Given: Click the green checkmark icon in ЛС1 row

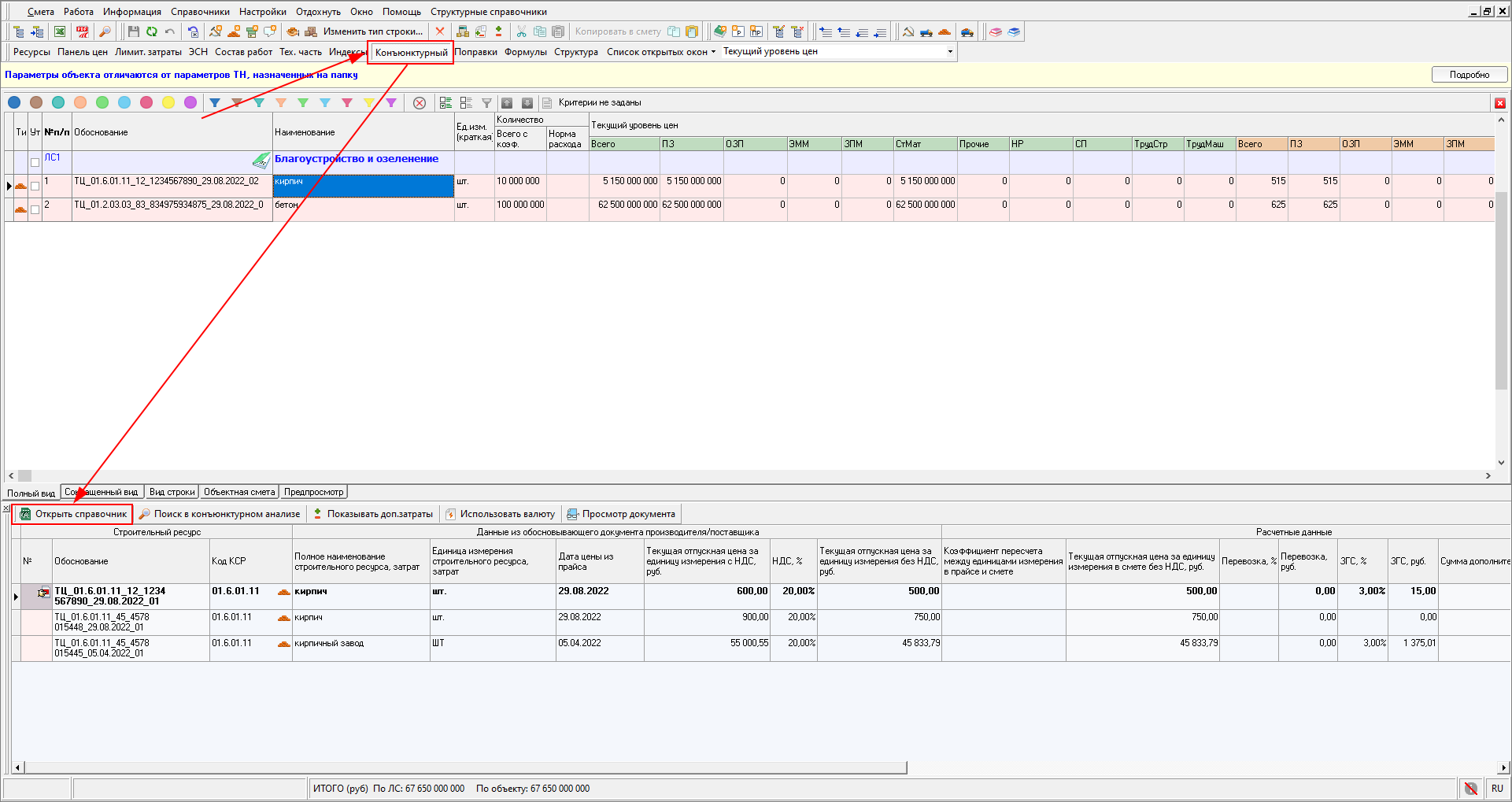Looking at the screenshot, I should coord(261,161).
